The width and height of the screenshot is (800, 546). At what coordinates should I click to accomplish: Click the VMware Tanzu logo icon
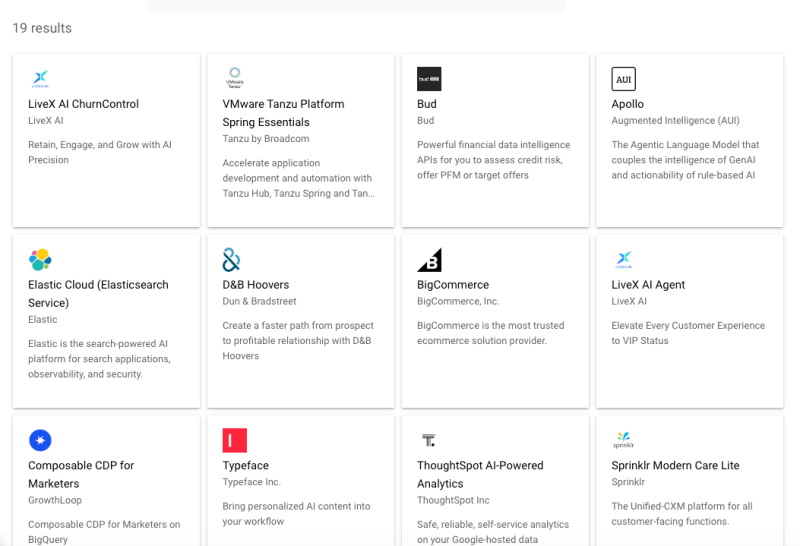pyautogui.click(x=234, y=79)
